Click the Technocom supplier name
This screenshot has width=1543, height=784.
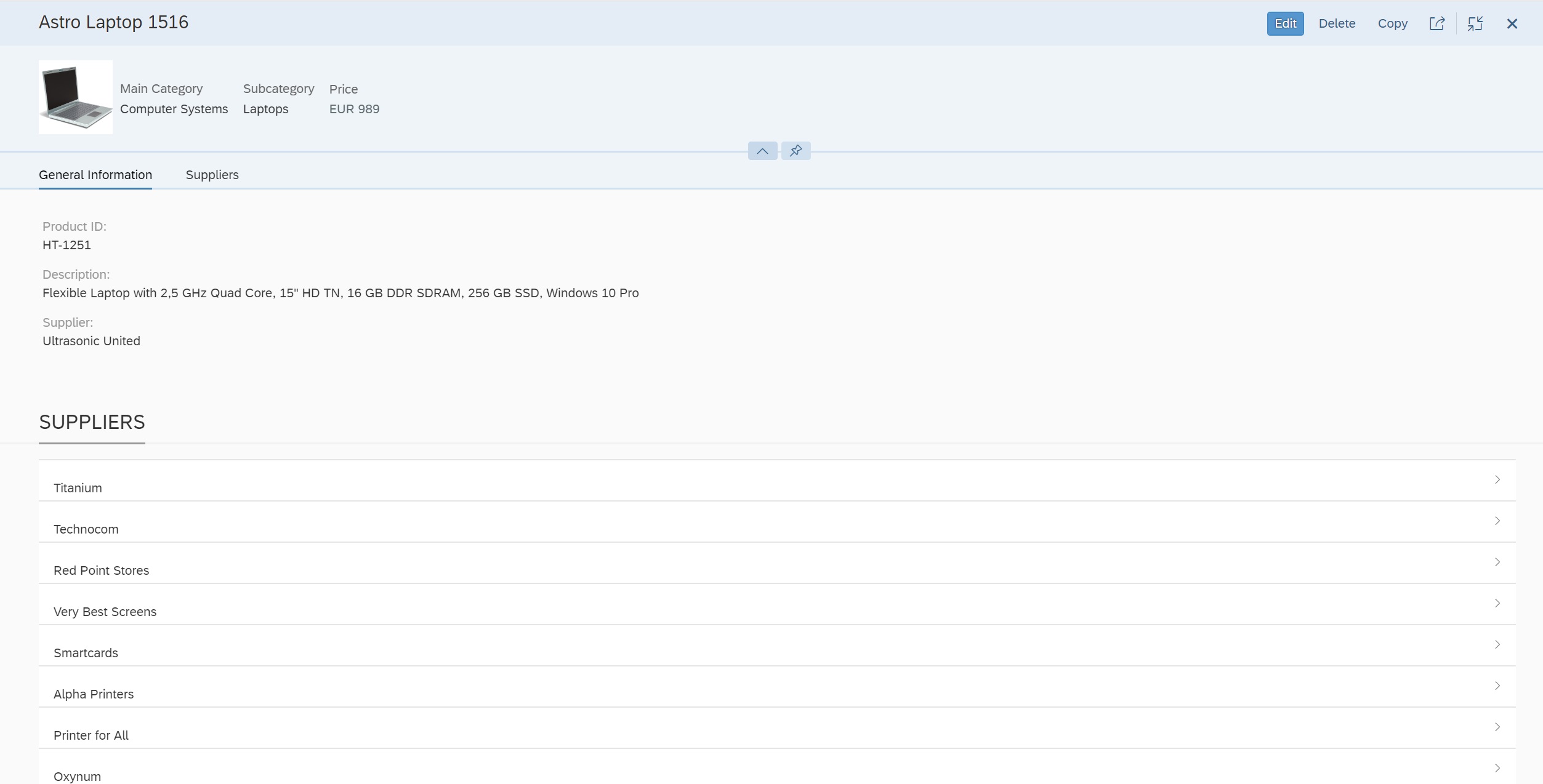click(86, 529)
